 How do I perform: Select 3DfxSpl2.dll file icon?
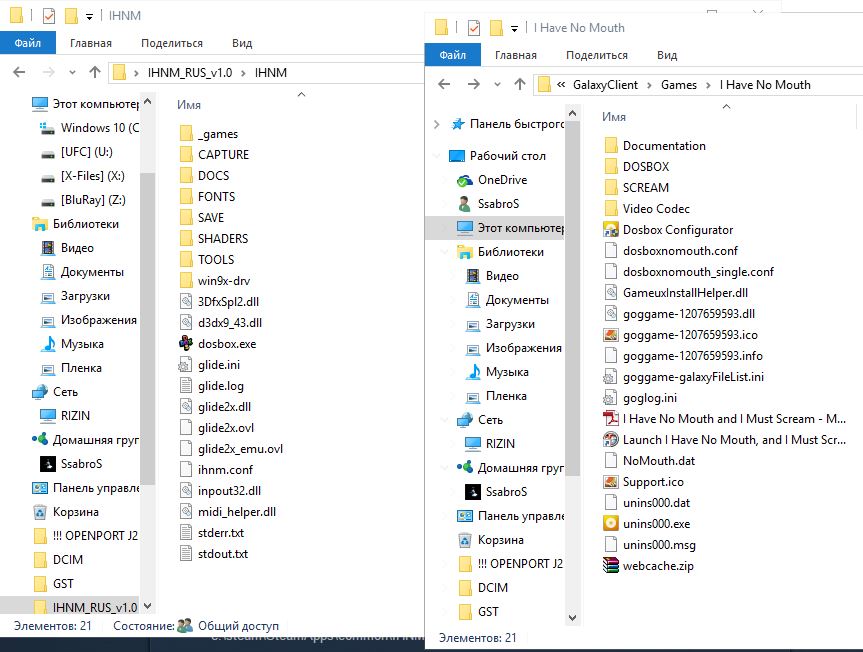tap(186, 302)
